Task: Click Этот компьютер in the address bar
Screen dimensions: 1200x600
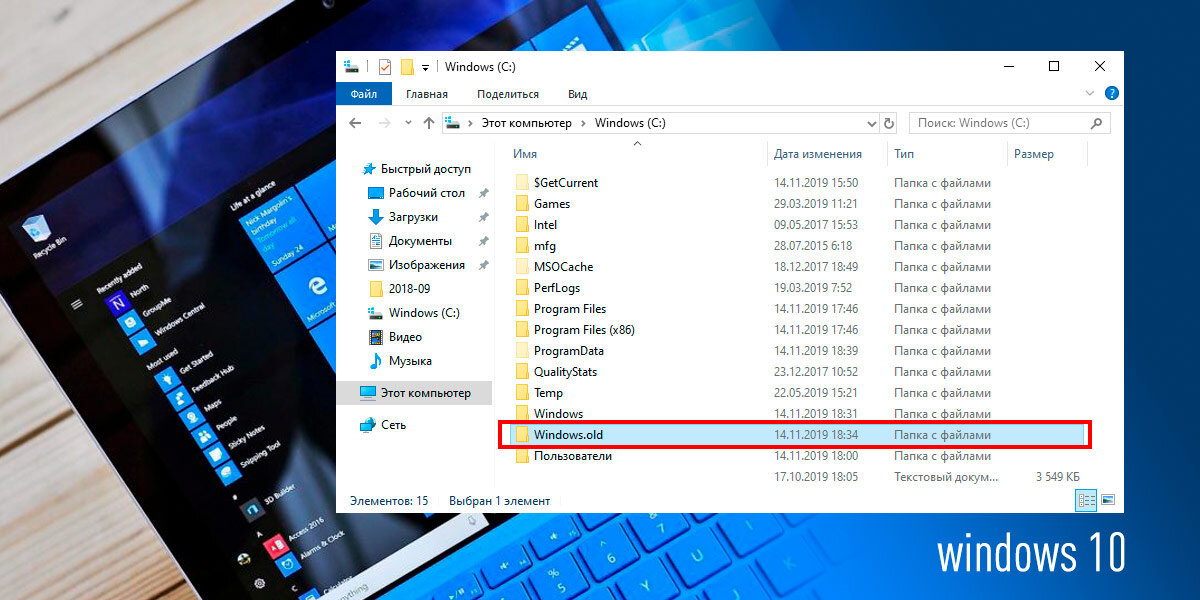Action: [x=527, y=123]
